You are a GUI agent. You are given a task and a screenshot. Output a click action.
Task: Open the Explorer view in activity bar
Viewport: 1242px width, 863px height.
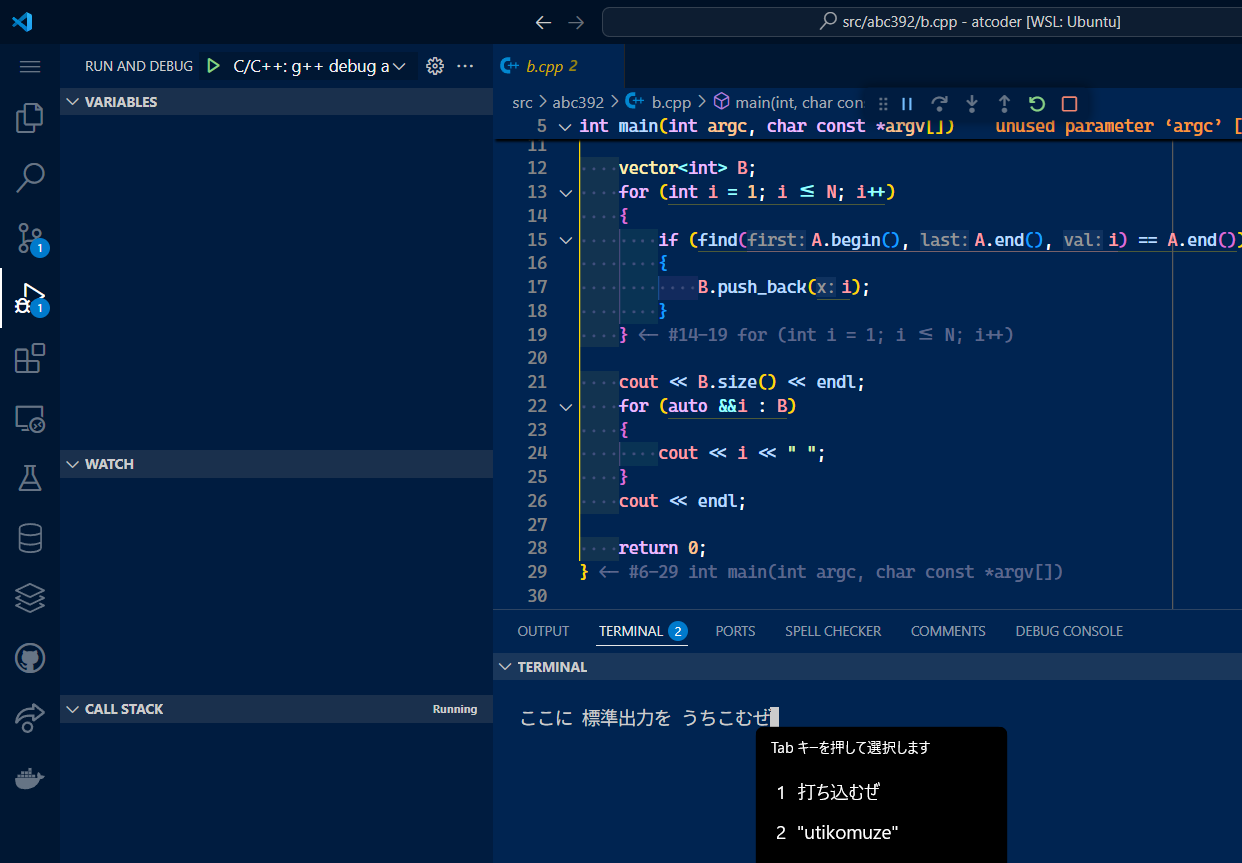[x=30, y=118]
